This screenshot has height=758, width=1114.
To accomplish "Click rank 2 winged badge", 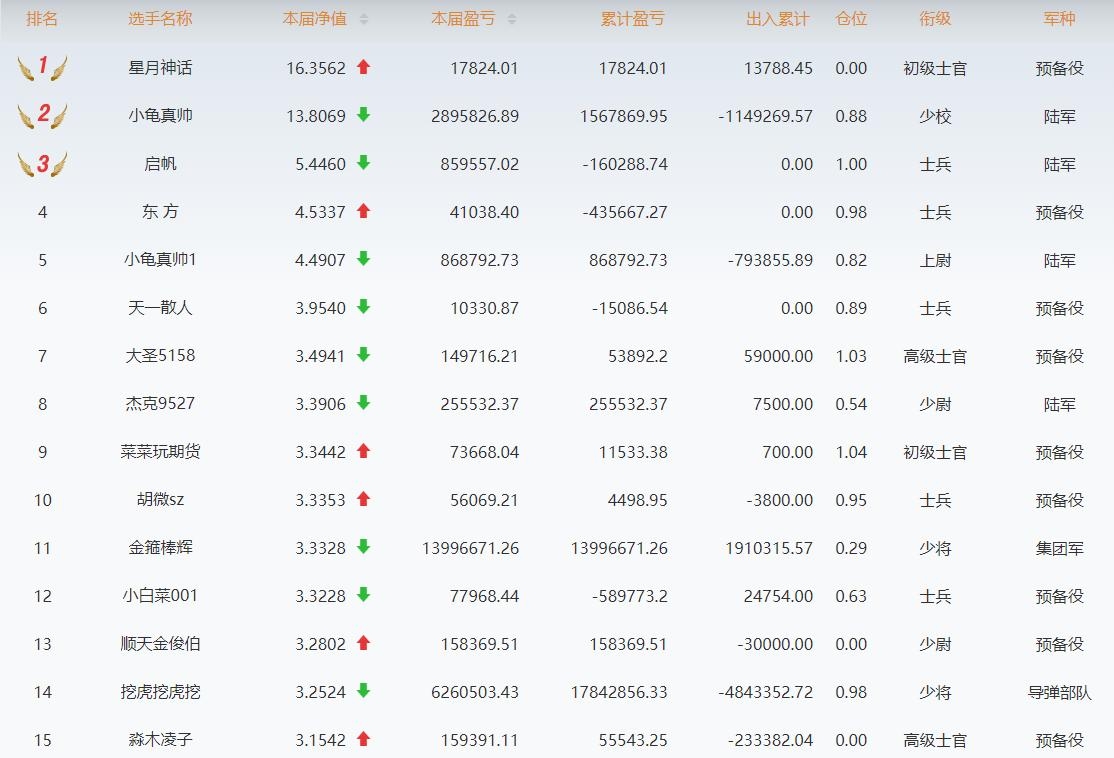I will [43, 115].
